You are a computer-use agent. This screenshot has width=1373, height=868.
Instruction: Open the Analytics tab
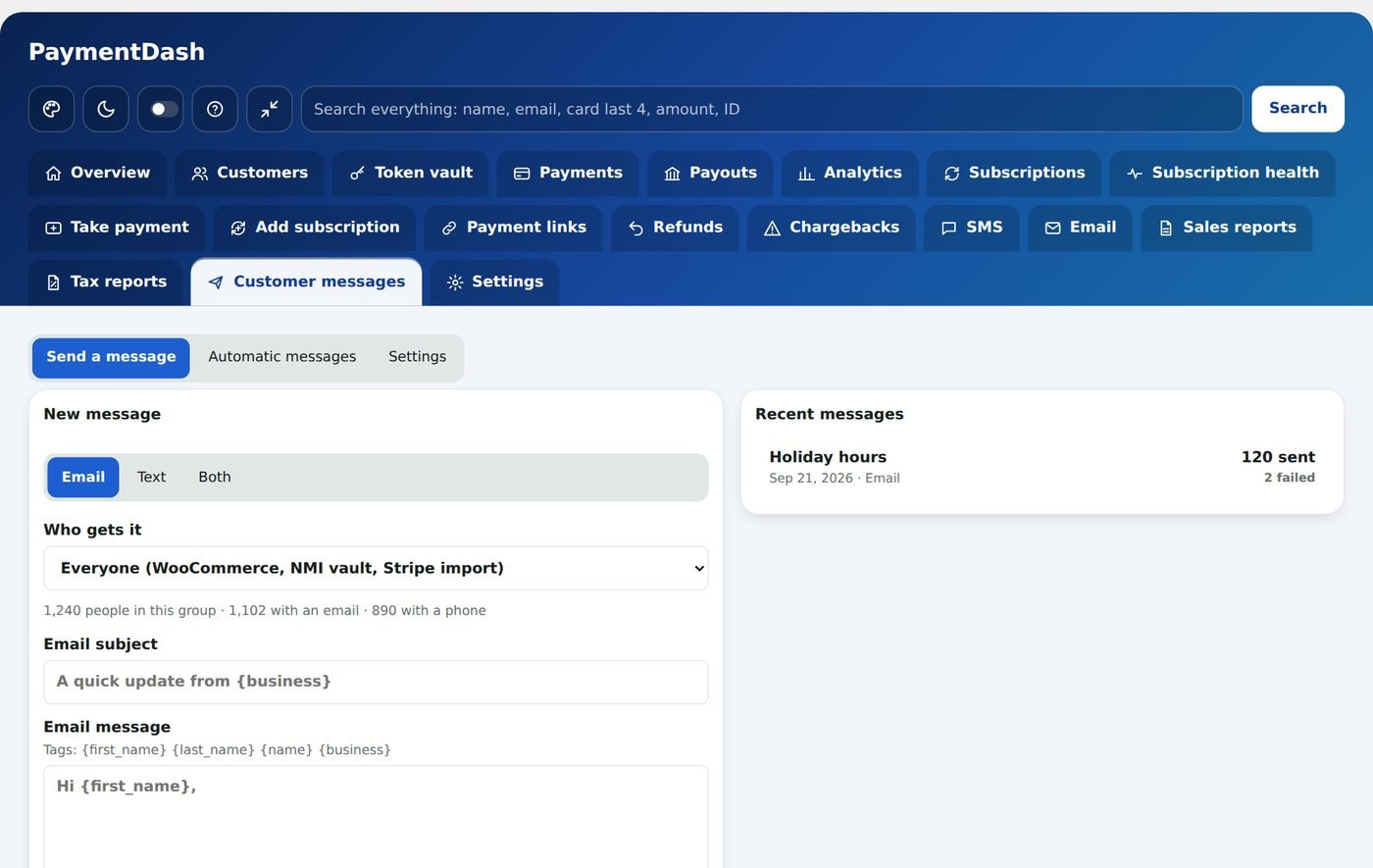(850, 173)
